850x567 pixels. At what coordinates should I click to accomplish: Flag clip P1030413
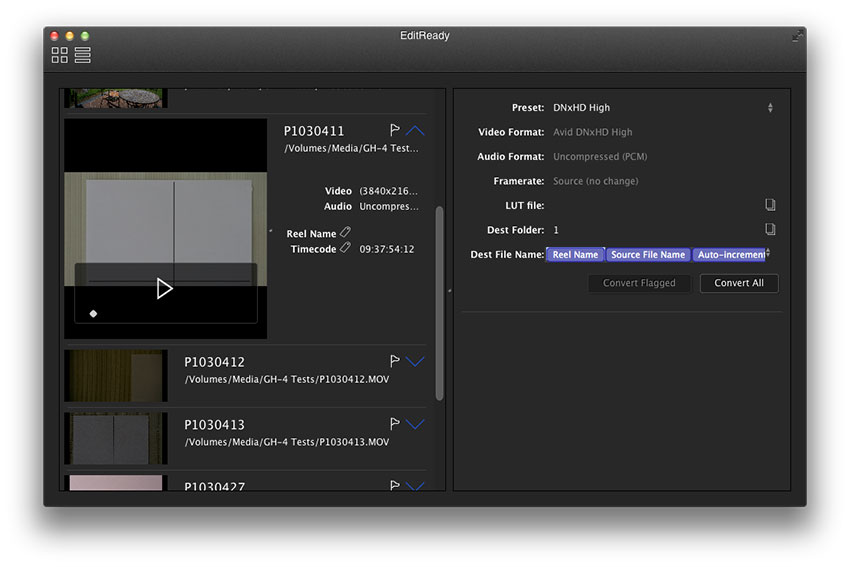click(x=394, y=424)
